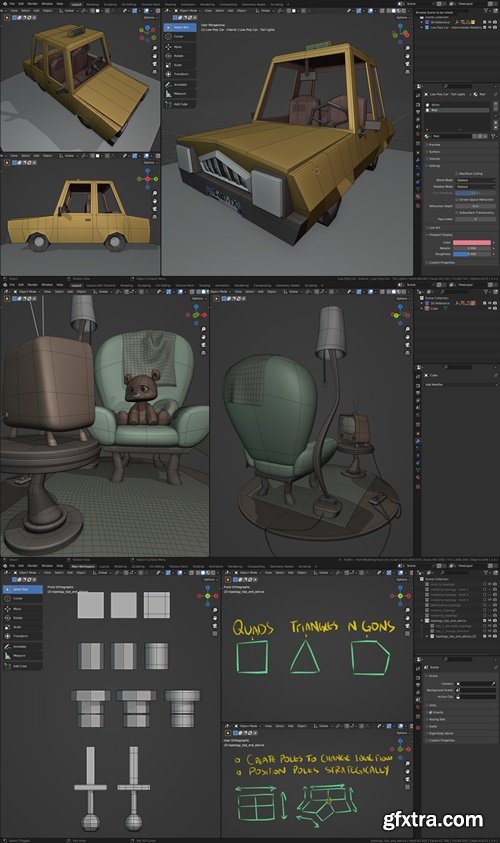This screenshot has width=500, height=843.
Task: Click Refraction Depth value field
Action: click(x=475, y=206)
